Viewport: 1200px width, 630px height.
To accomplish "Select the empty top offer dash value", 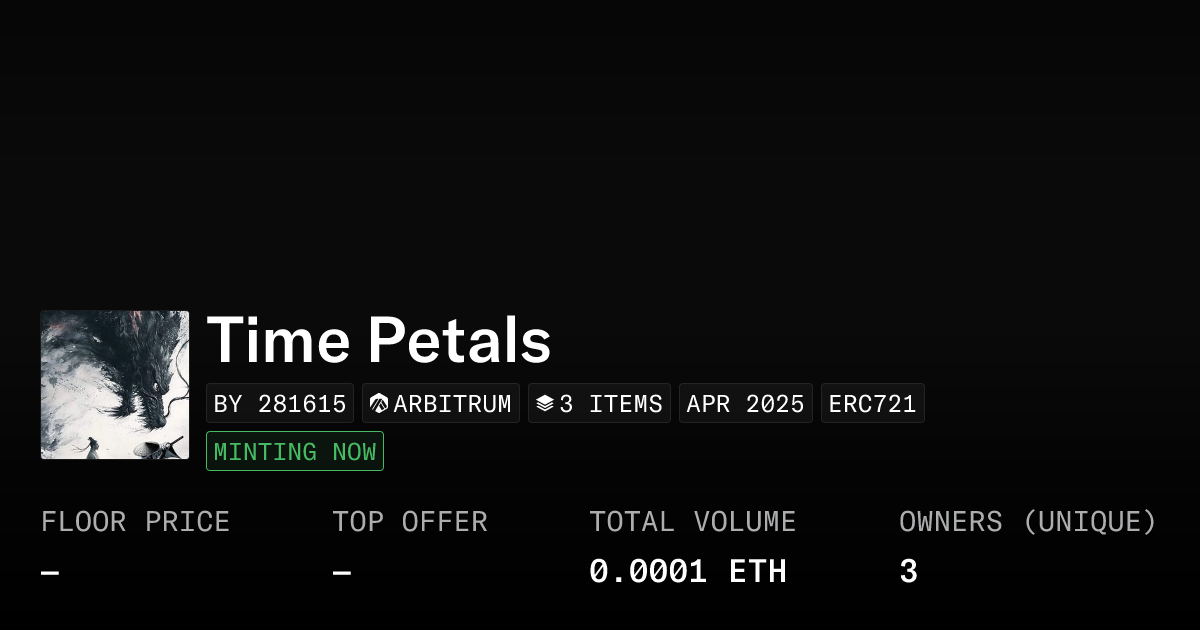I will (342, 573).
